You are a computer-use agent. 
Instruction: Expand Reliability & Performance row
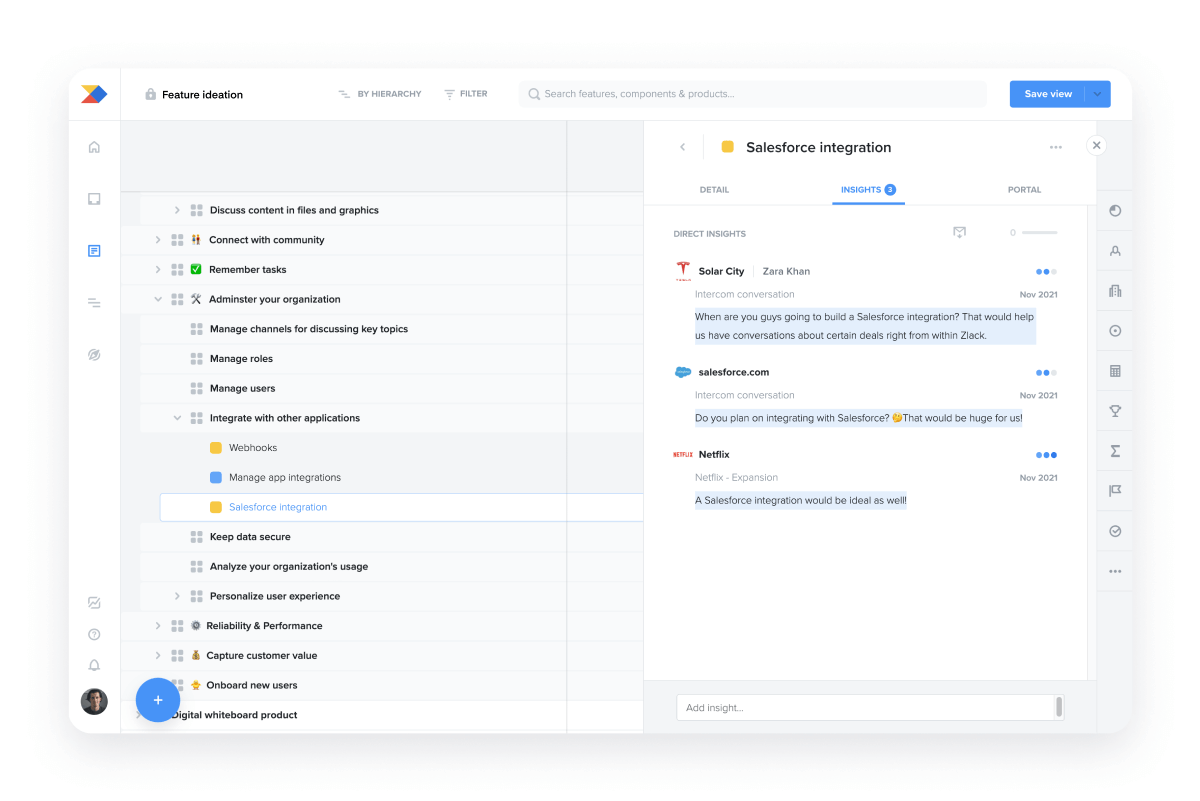tap(157, 626)
